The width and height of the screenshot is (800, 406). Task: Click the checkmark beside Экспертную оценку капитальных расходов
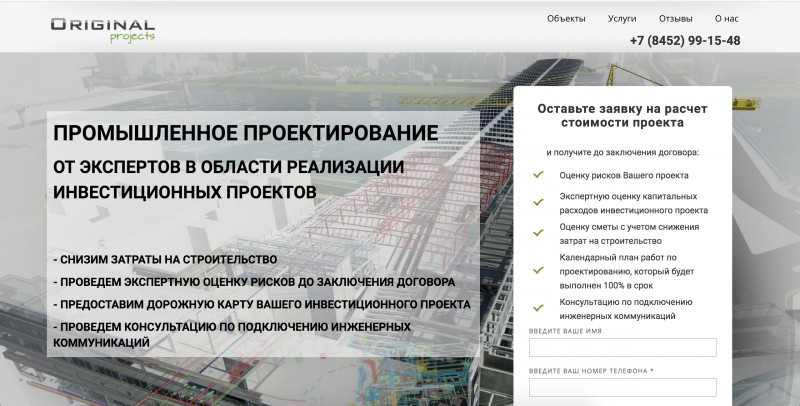coord(538,202)
